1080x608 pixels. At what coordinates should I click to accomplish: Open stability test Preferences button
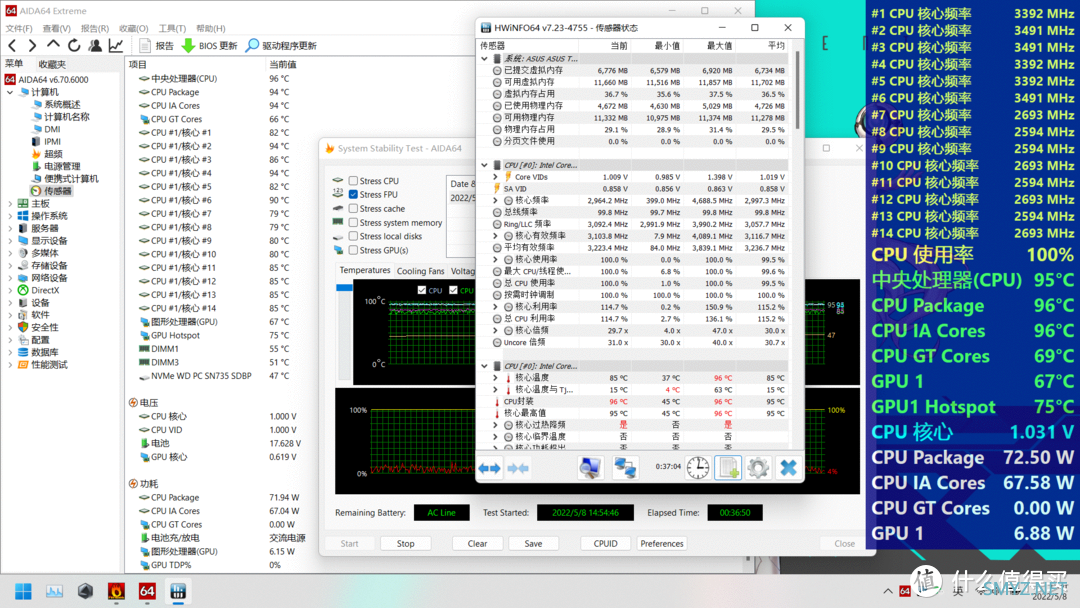click(x=662, y=544)
